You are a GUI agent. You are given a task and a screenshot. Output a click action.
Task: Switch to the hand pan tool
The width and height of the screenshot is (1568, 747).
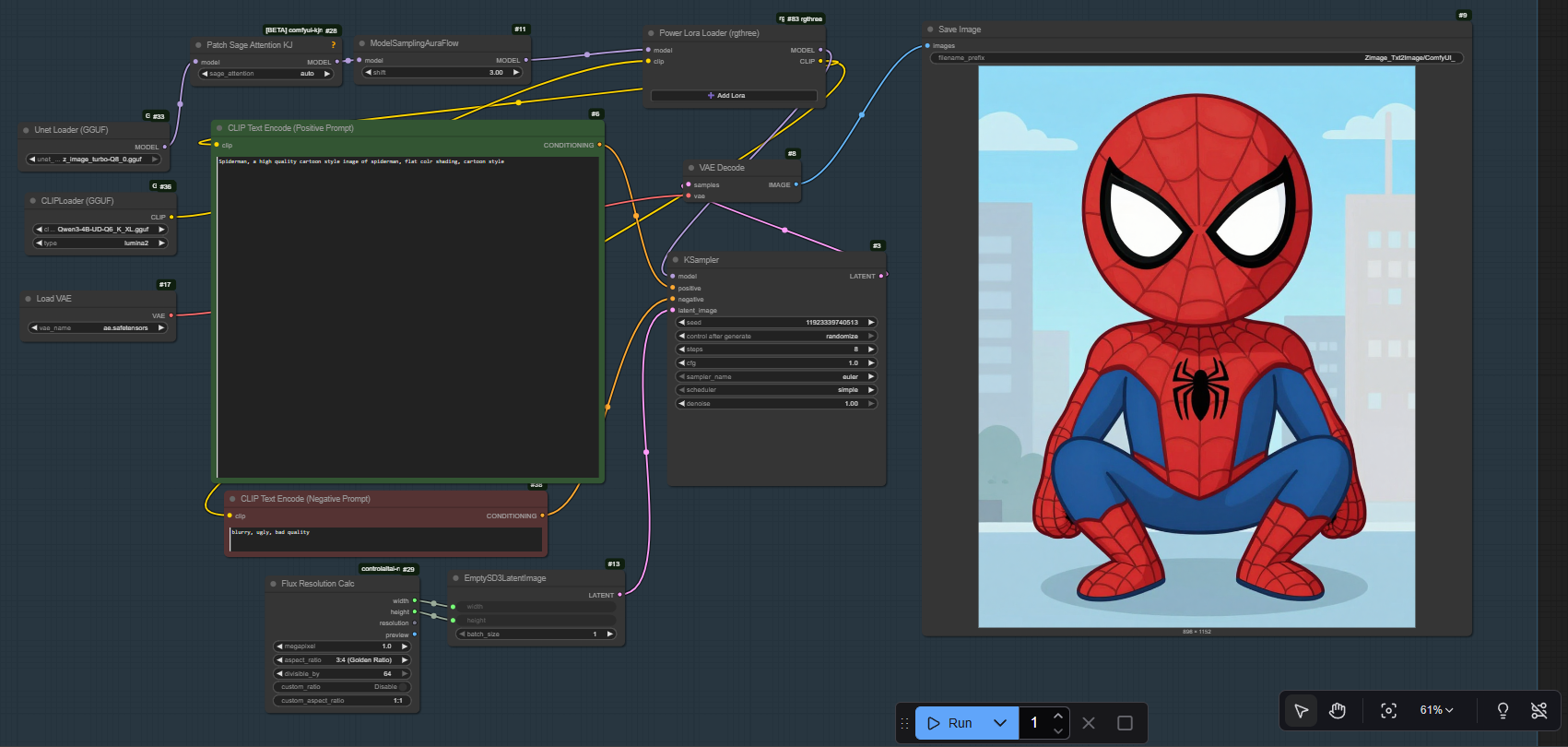(x=1338, y=710)
